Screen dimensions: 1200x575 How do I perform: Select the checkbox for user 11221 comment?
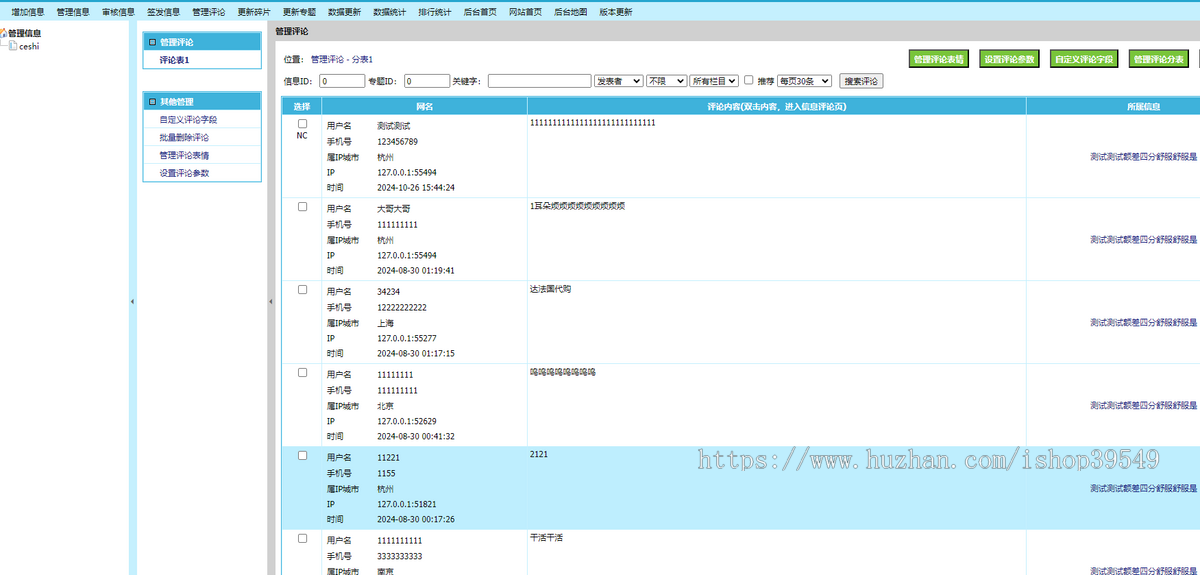coord(302,456)
